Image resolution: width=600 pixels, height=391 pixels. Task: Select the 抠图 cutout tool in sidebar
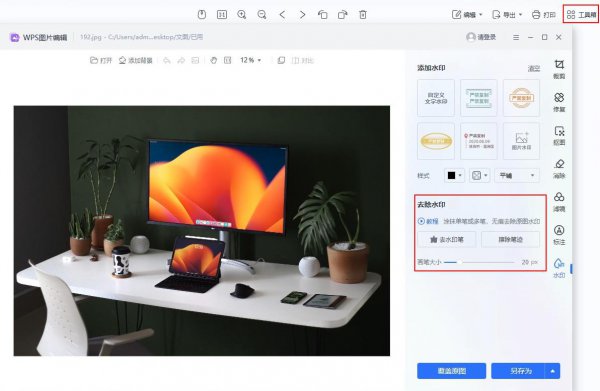[559, 136]
